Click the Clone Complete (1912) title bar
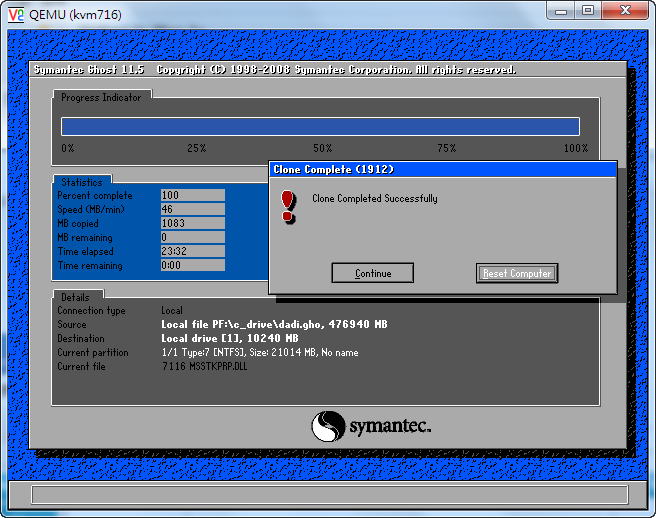Viewport: 656px width, 518px height. tap(443, 169)
